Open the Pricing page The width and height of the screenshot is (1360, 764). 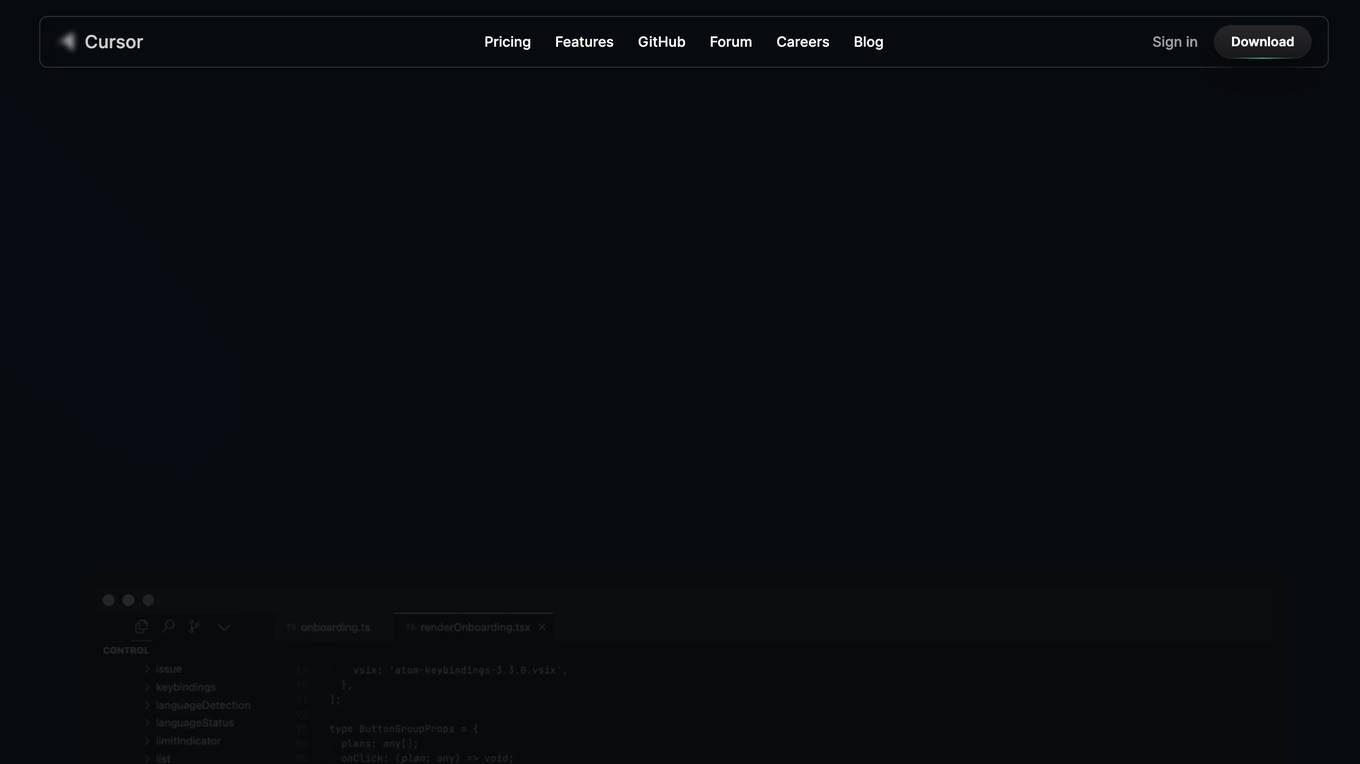click(507, 42)
